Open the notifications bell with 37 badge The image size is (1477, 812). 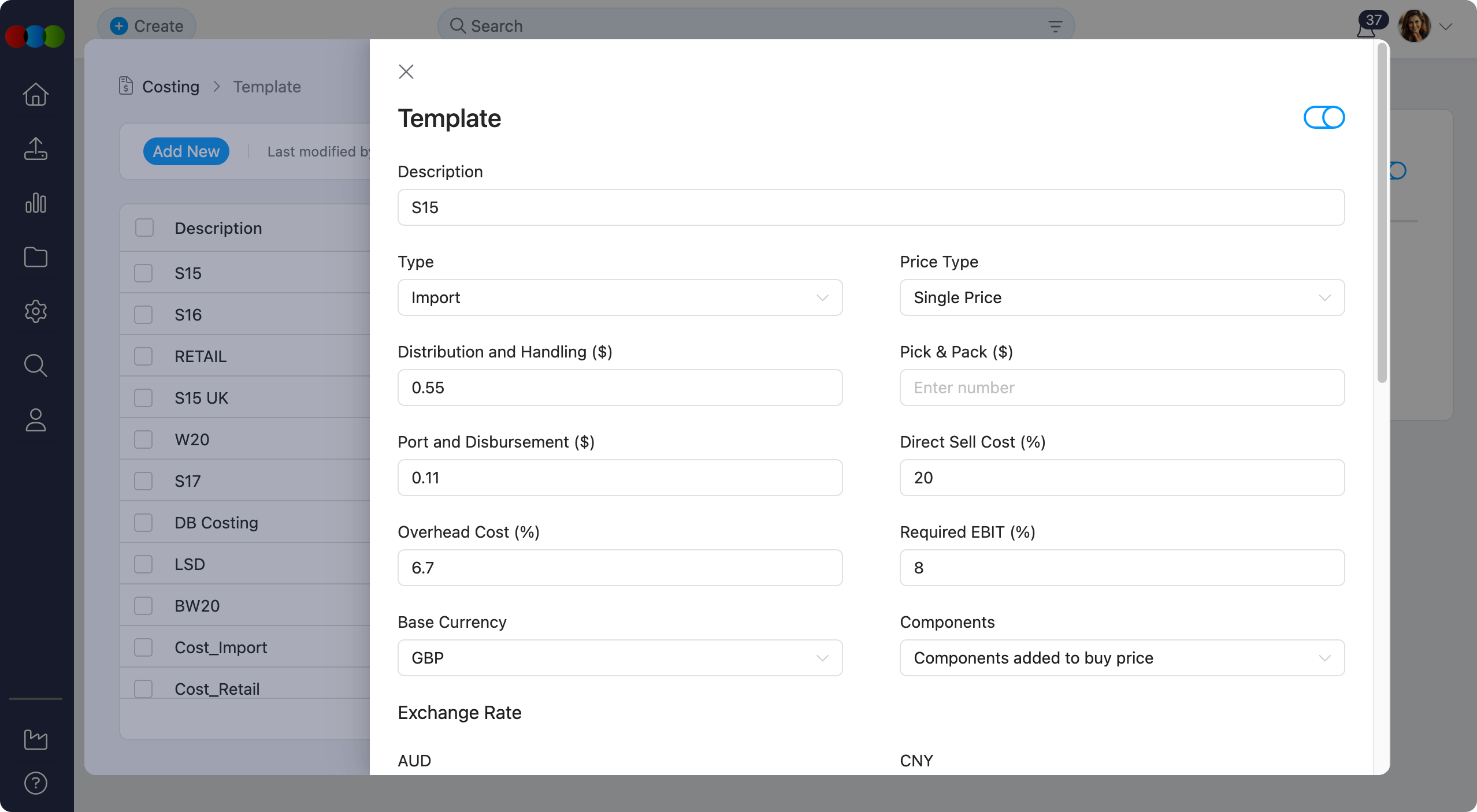pos(1367,28)
